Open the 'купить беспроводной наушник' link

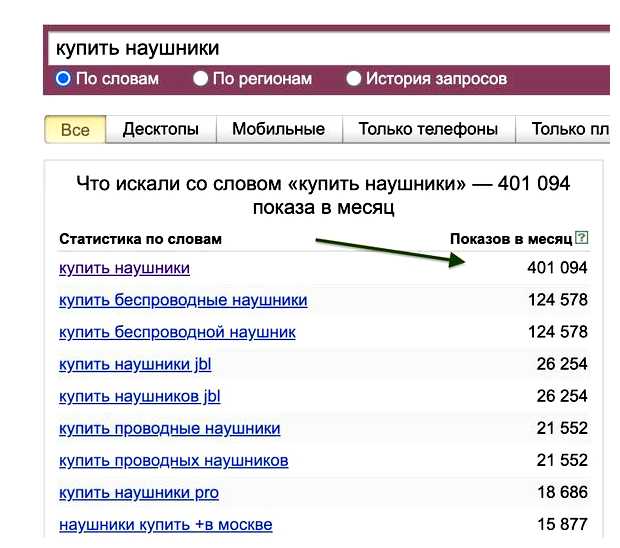(177, 332)
